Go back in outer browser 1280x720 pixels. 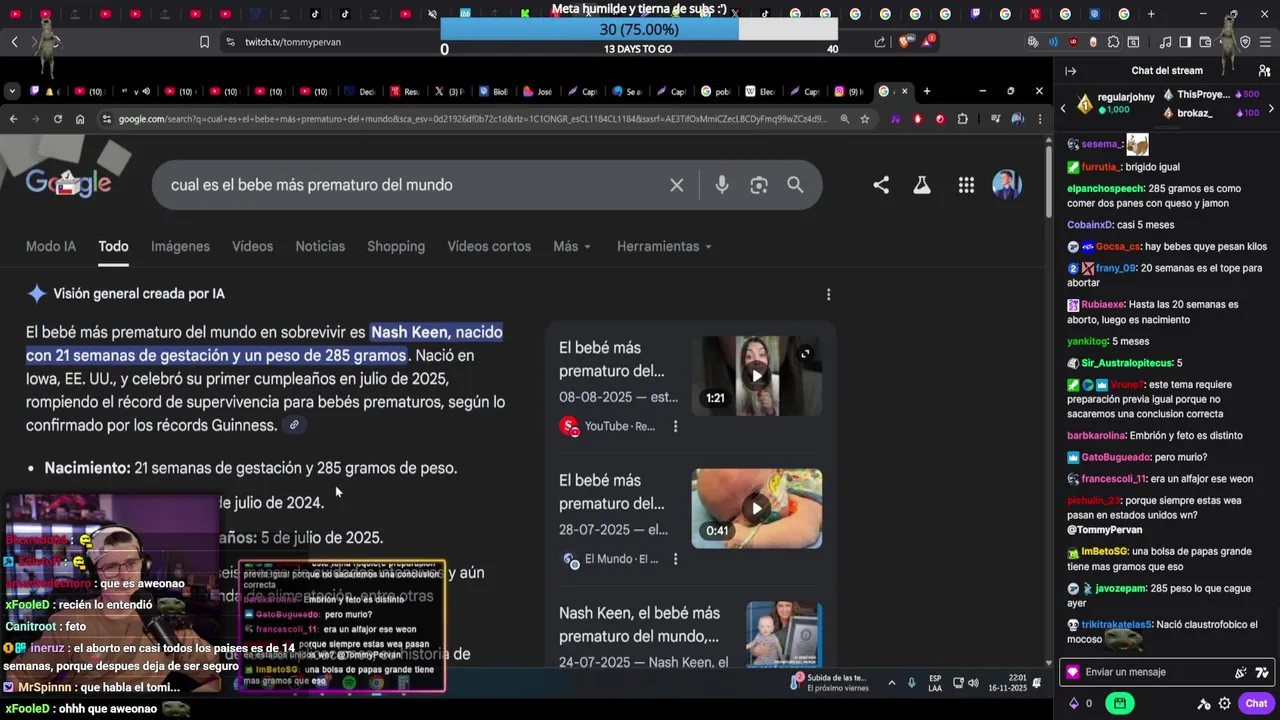(x=14, y=42)
